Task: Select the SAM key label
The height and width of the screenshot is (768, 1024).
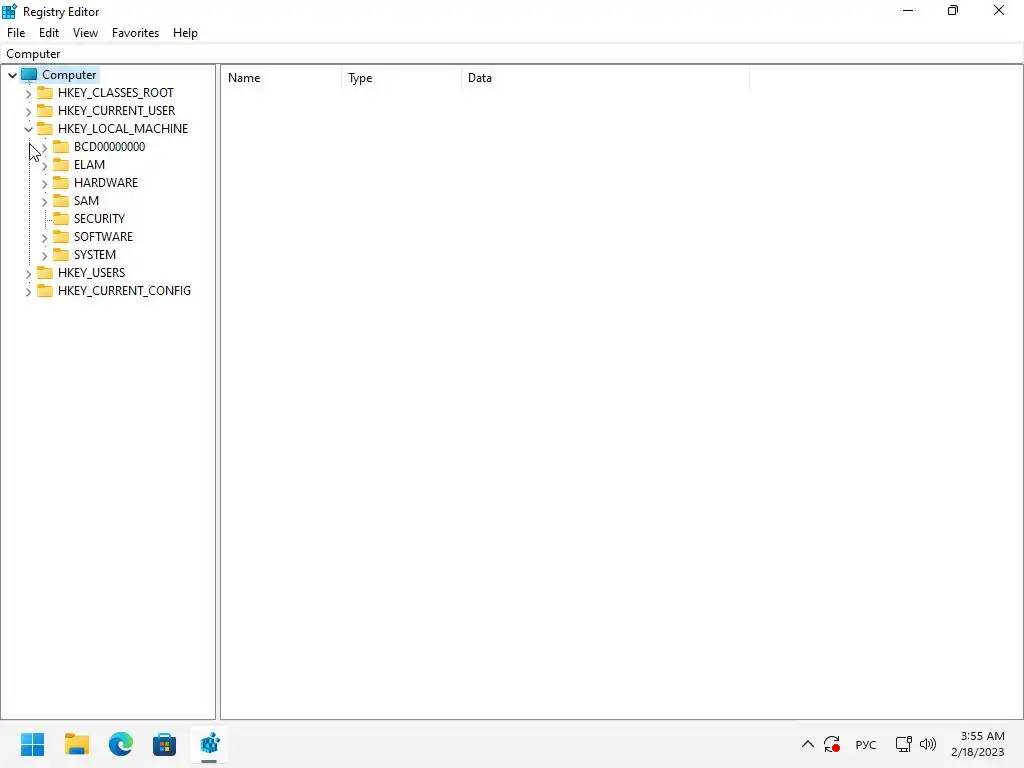Action: (86, 200)
